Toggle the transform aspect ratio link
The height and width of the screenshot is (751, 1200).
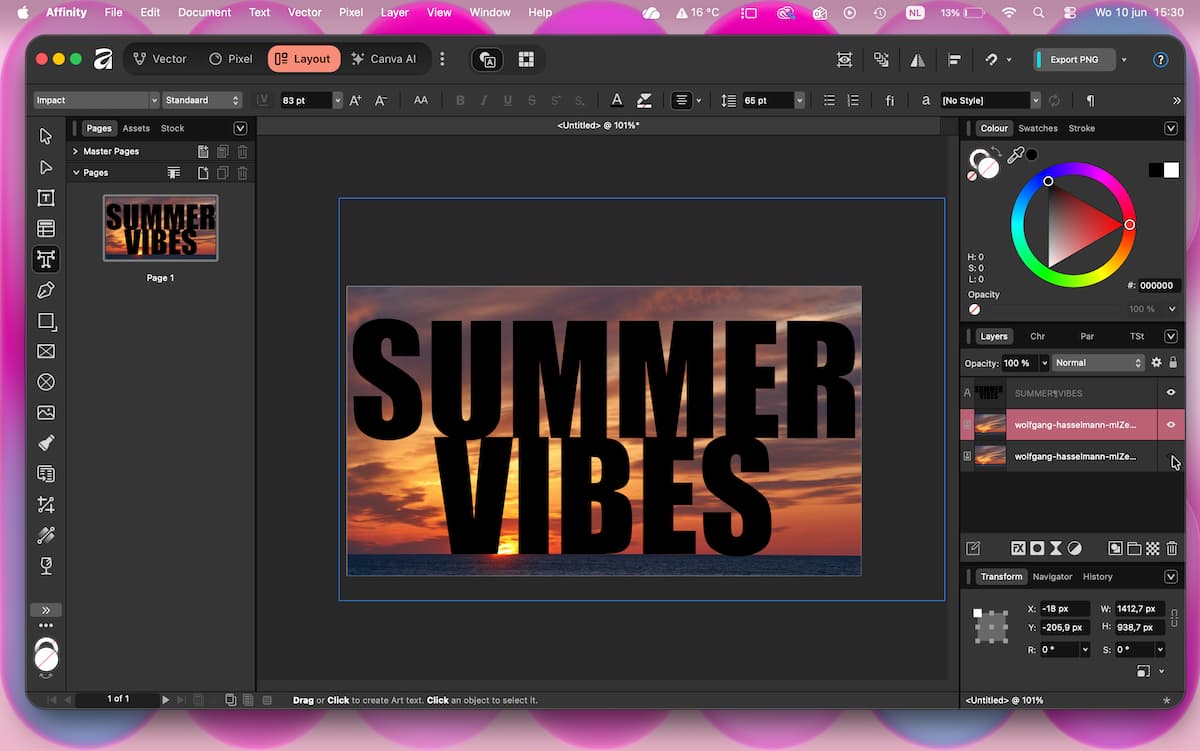pyautogui.click(x=1175, y=618)
